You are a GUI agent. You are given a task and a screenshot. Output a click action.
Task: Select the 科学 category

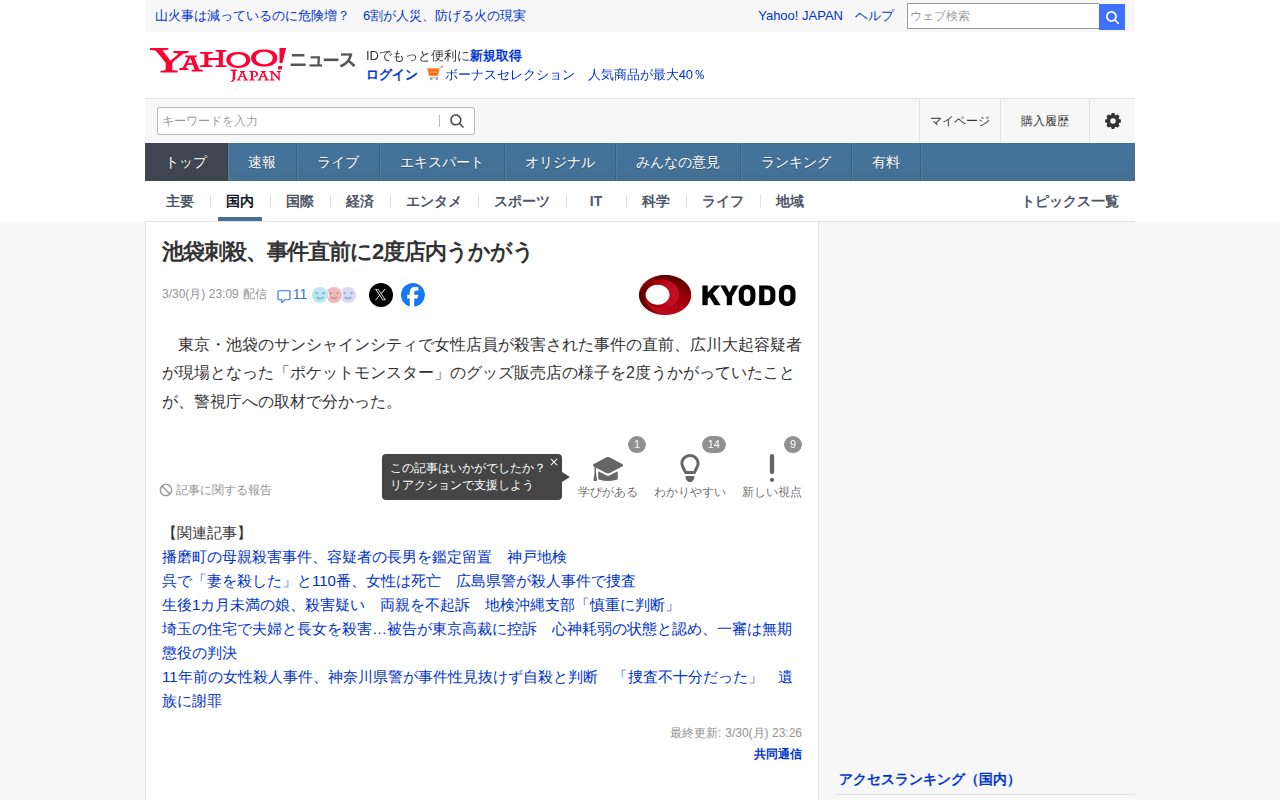(x=656, y=201)
